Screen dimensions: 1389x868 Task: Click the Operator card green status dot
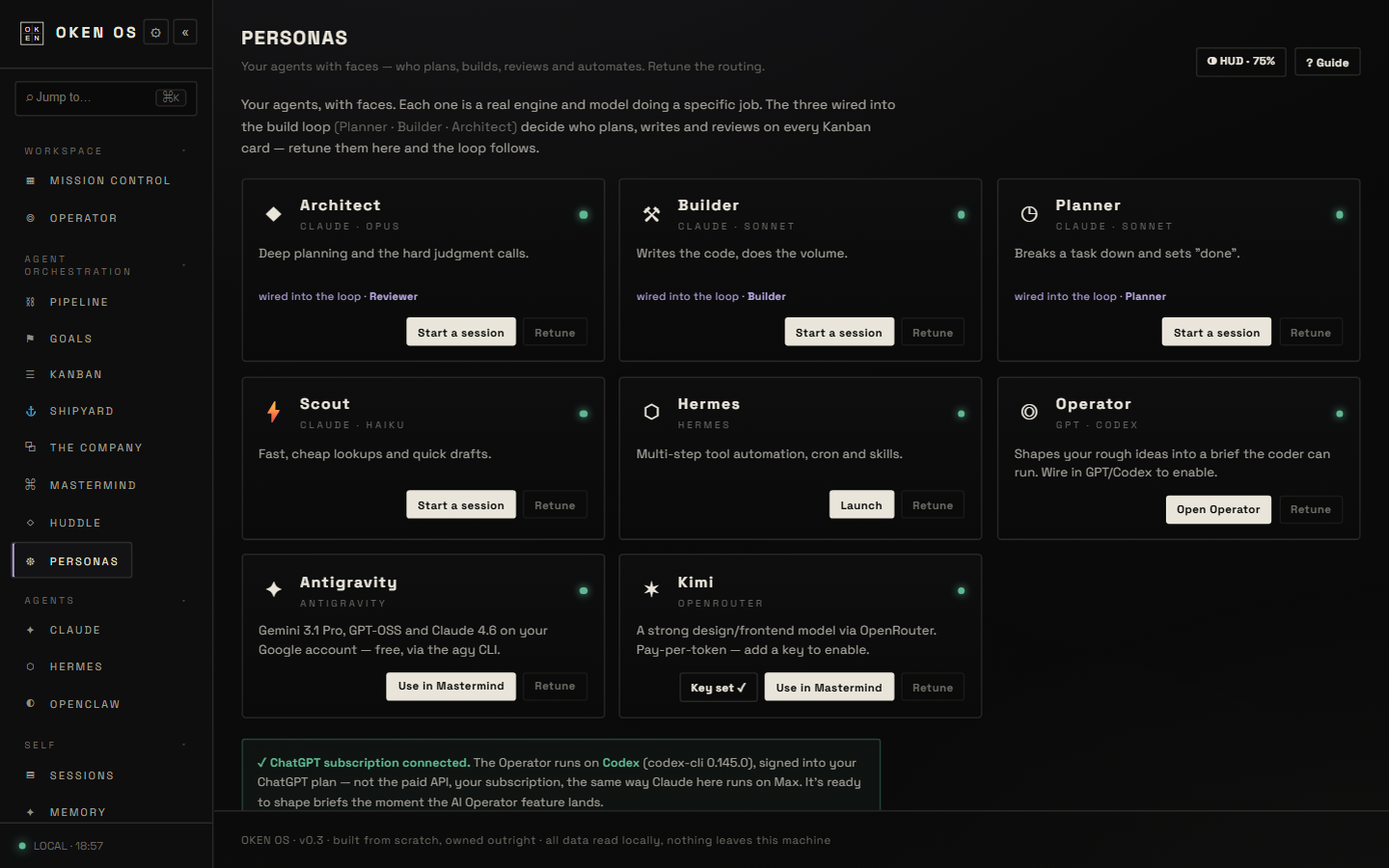(1339, 413)
